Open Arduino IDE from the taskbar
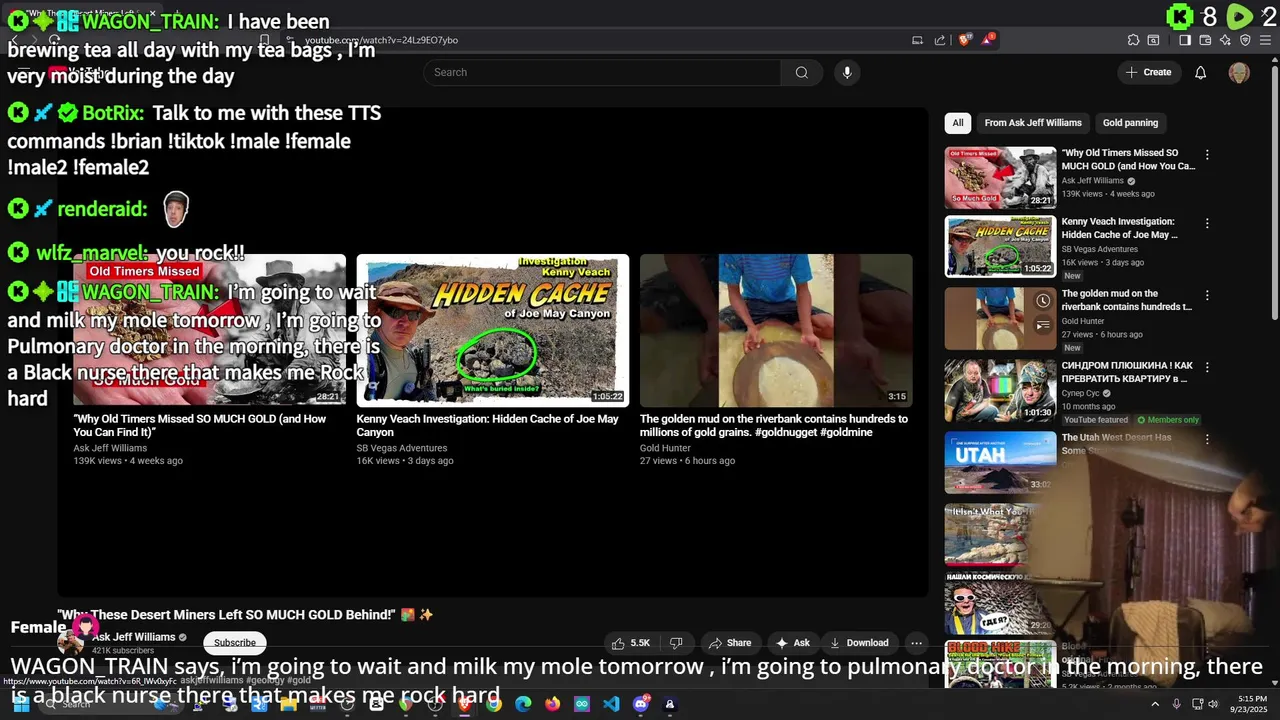Viewport: 1280px width, 720px height. (x=582, y=704)
